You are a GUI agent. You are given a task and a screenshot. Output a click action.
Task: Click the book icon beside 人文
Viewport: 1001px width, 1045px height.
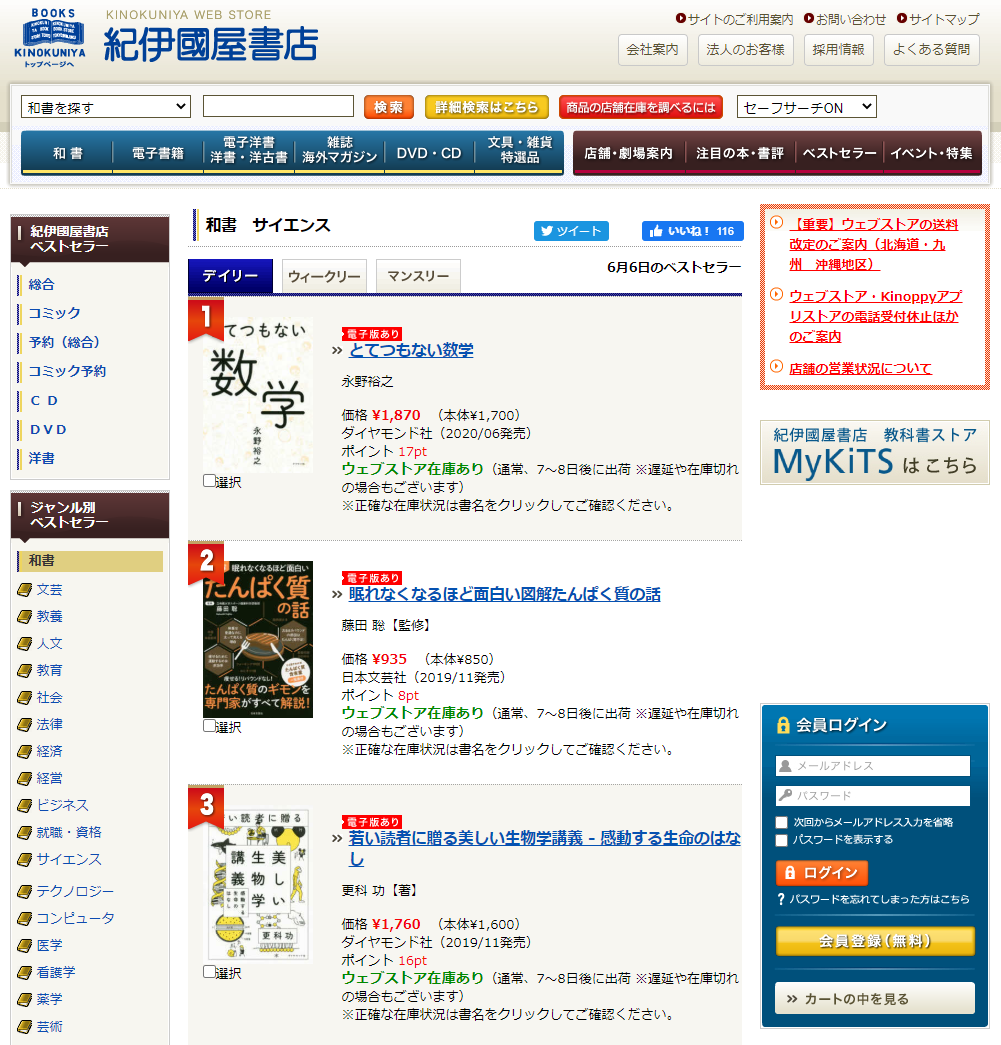[25, 644]
